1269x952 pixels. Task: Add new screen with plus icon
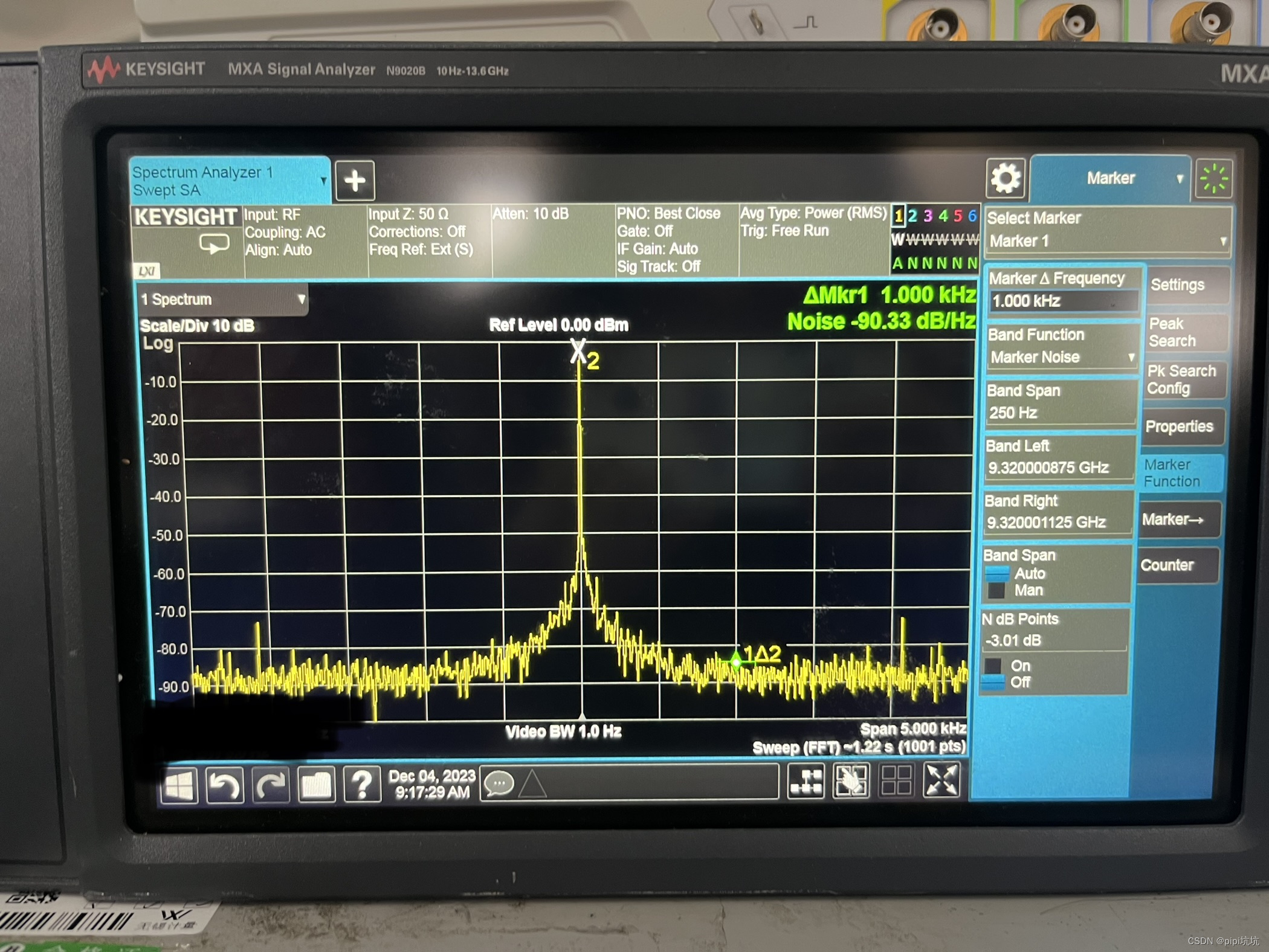(355, 181)
